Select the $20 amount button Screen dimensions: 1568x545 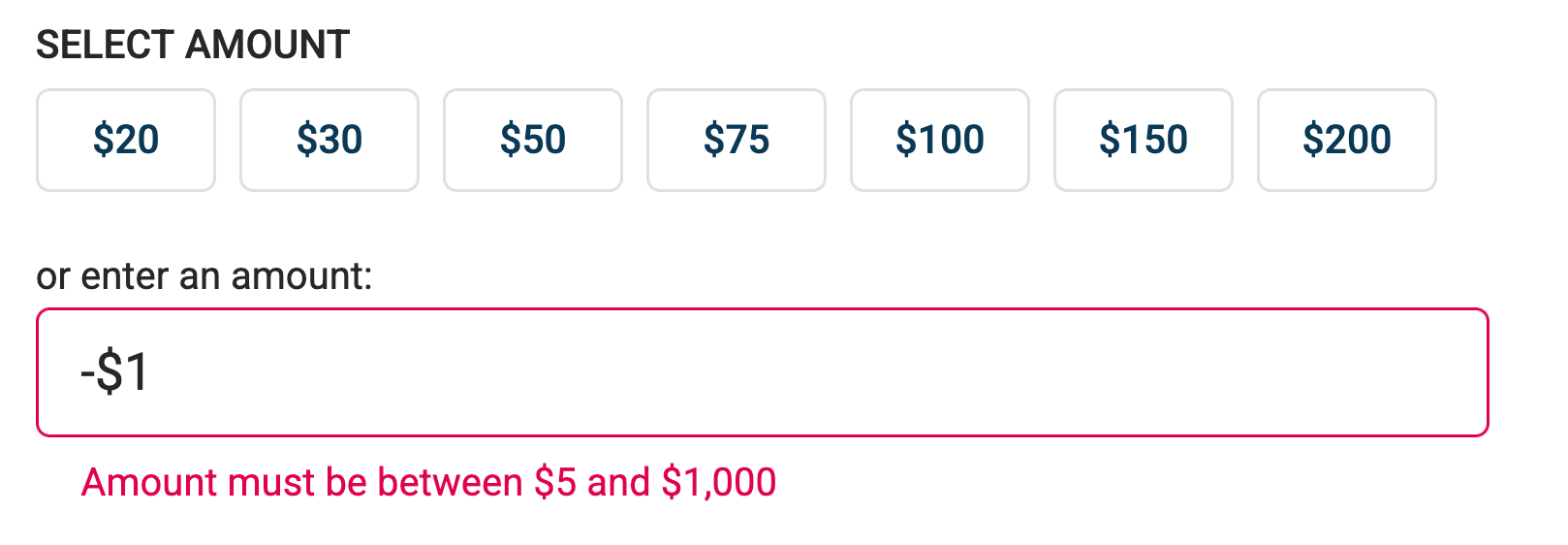point(126,141)
